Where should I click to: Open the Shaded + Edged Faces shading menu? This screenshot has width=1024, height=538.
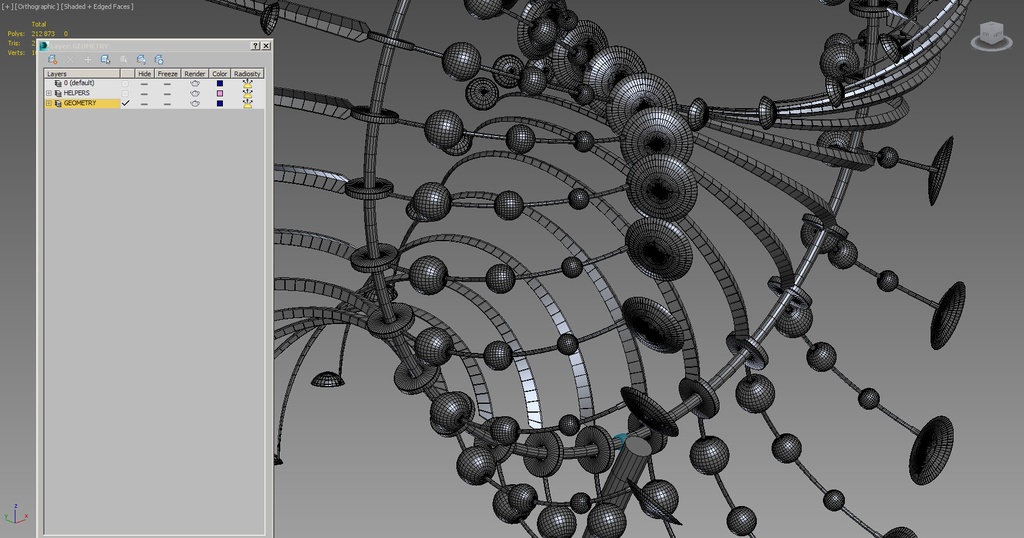97,7
